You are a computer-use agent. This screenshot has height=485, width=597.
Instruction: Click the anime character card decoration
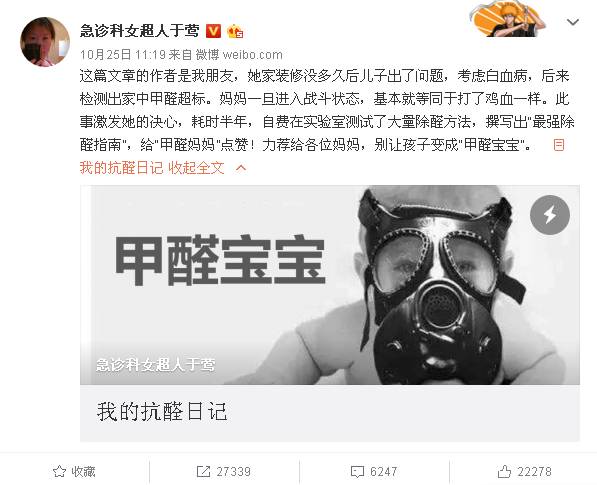coord(508,18)
